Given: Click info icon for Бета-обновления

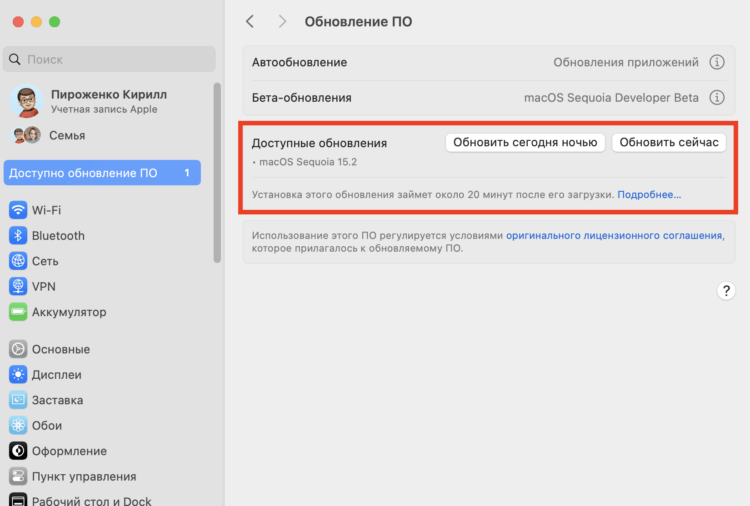Looking at the screenshot, I should [x=717, y=98].
